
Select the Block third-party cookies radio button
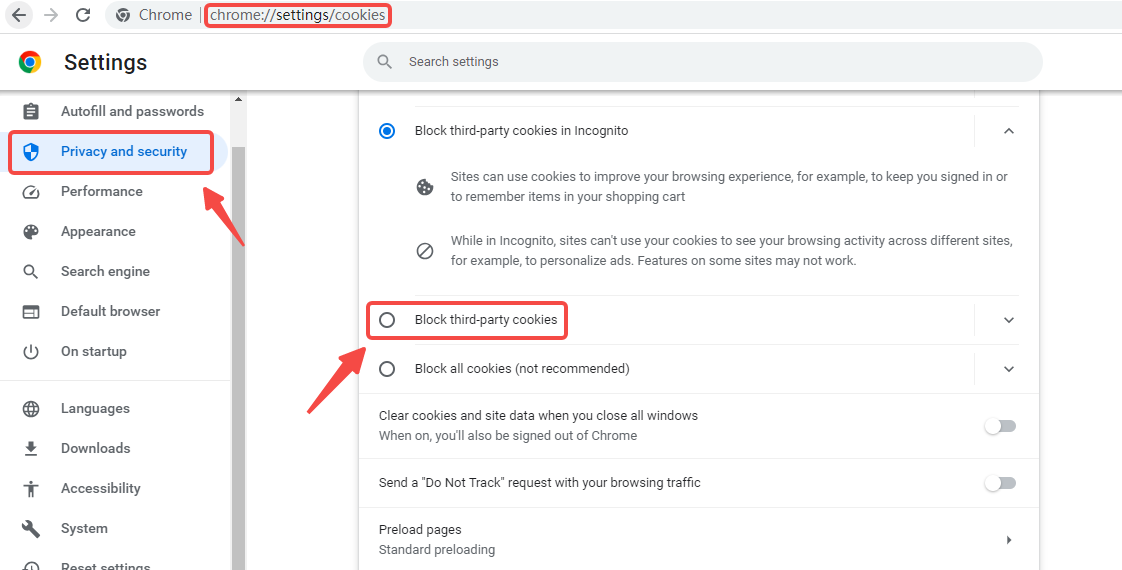coord(387,320)
